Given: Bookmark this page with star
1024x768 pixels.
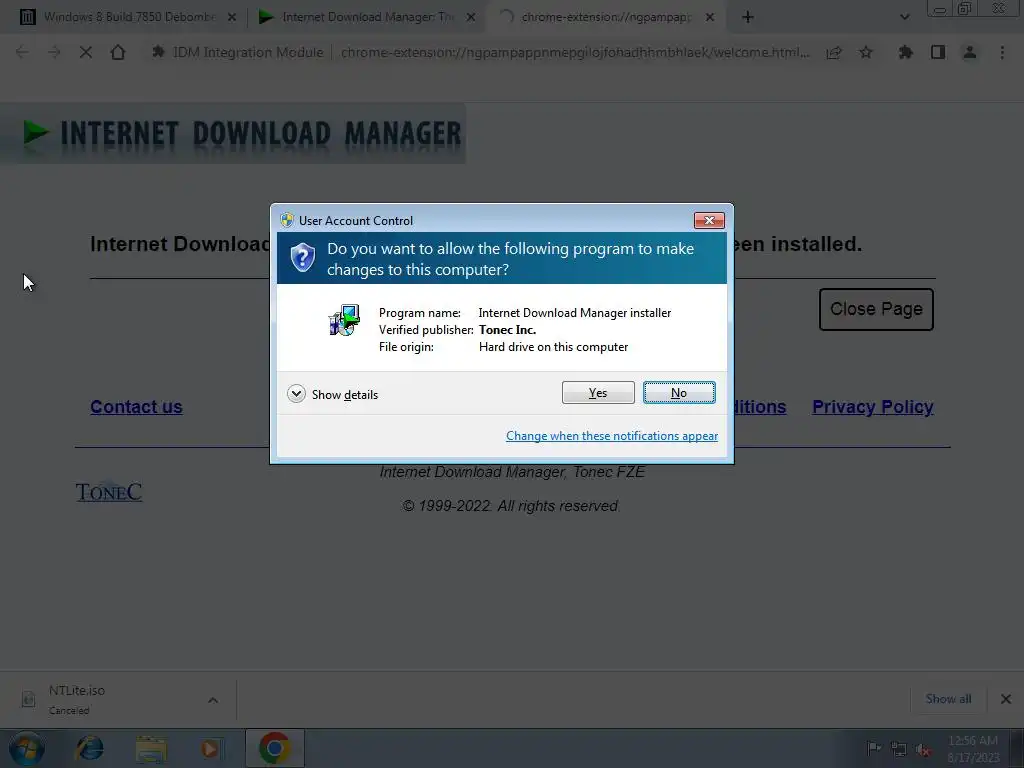Looking at the screenshot, I should (x=866, y=52).
